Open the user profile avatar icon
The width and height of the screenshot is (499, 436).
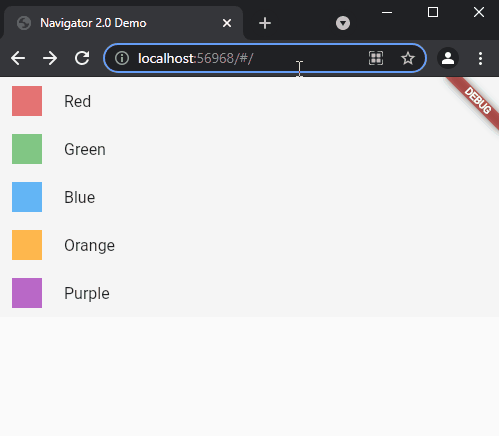click(x=448, y=58)
